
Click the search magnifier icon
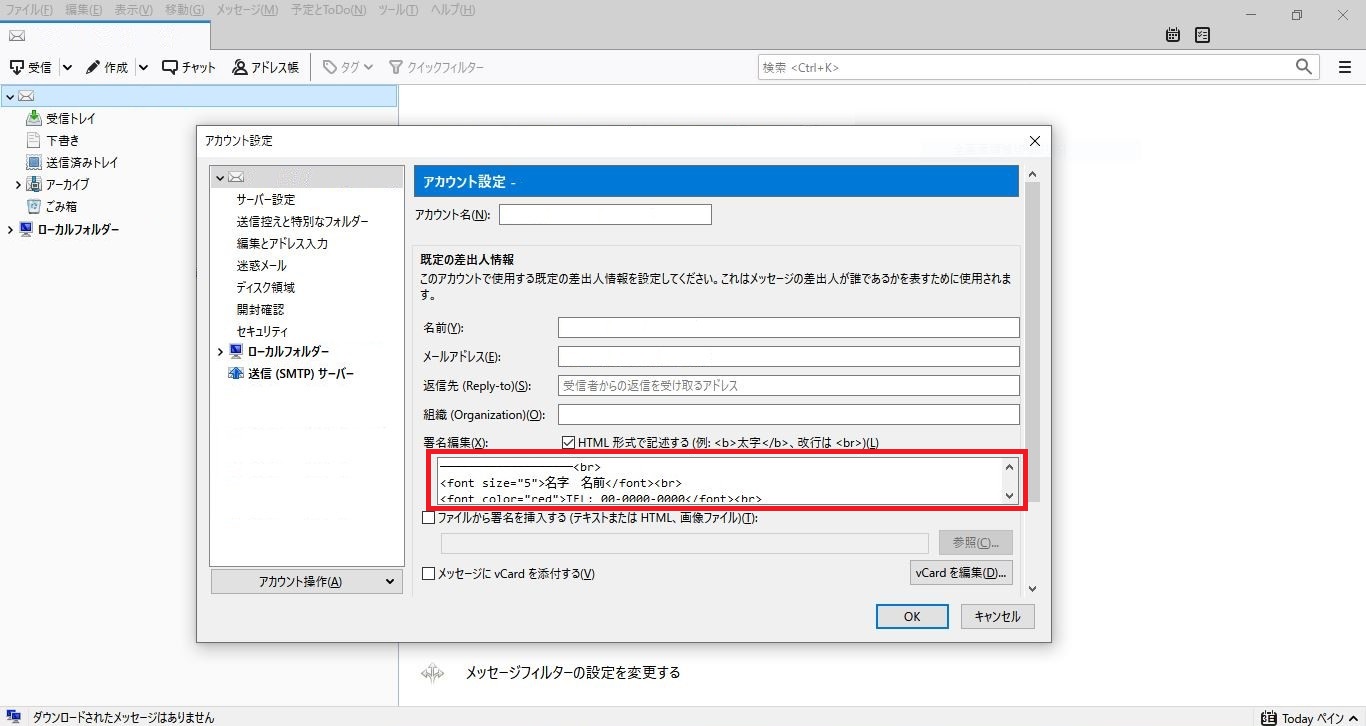[x=1304, y=67]
